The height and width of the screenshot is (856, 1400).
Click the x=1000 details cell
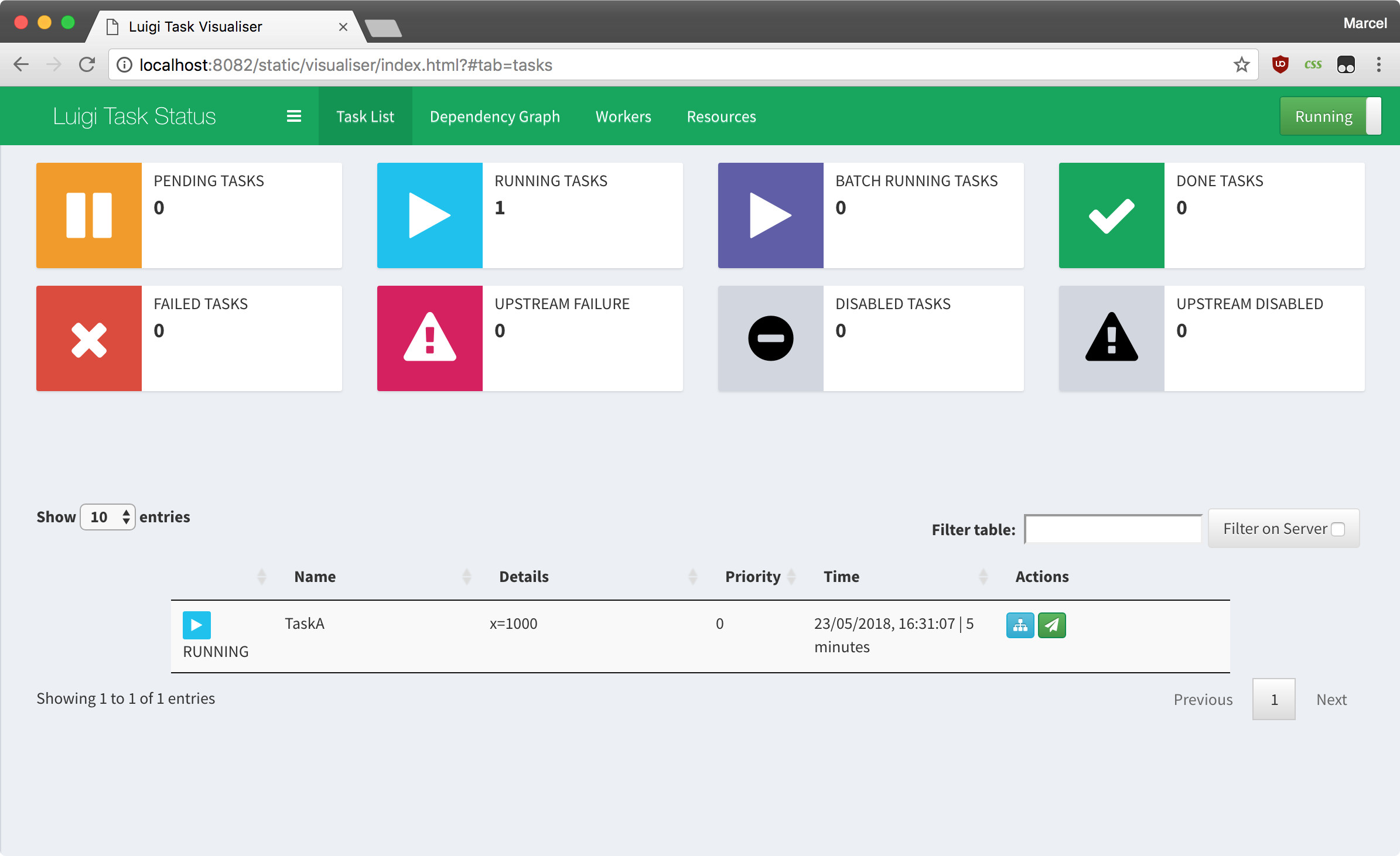point(514,624)
